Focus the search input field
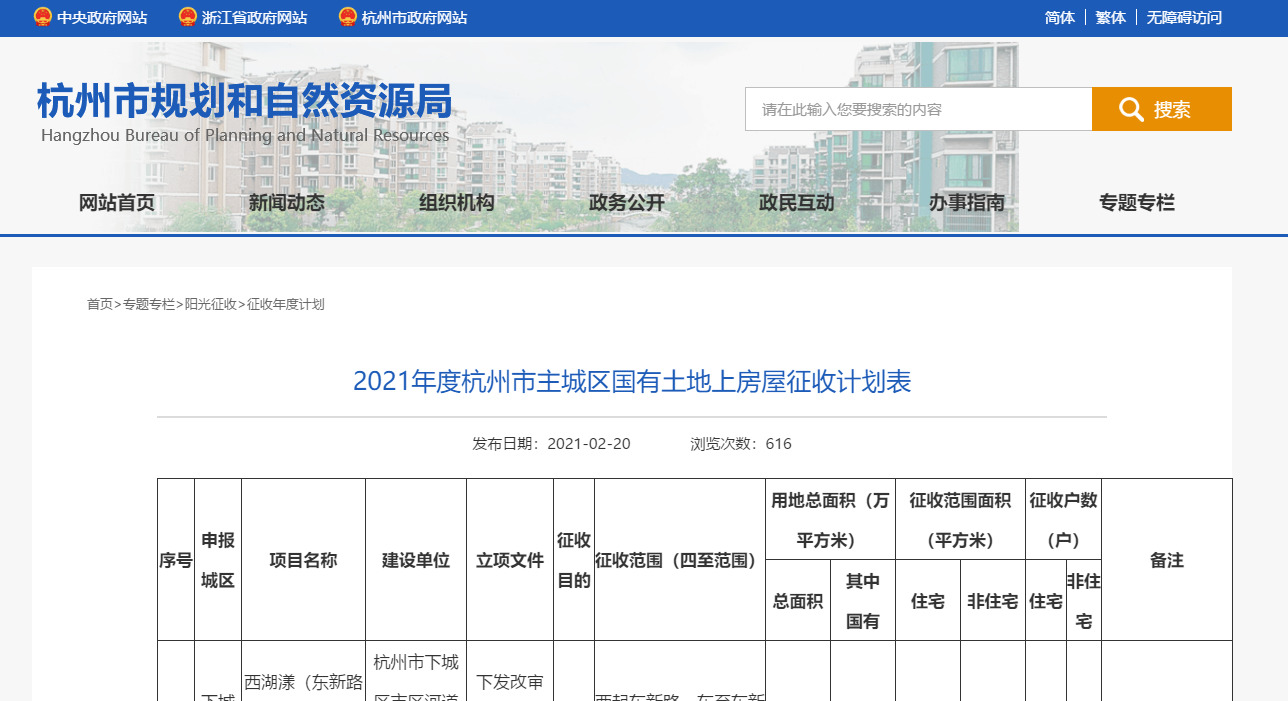1288x701 pixels. point(918,109)
